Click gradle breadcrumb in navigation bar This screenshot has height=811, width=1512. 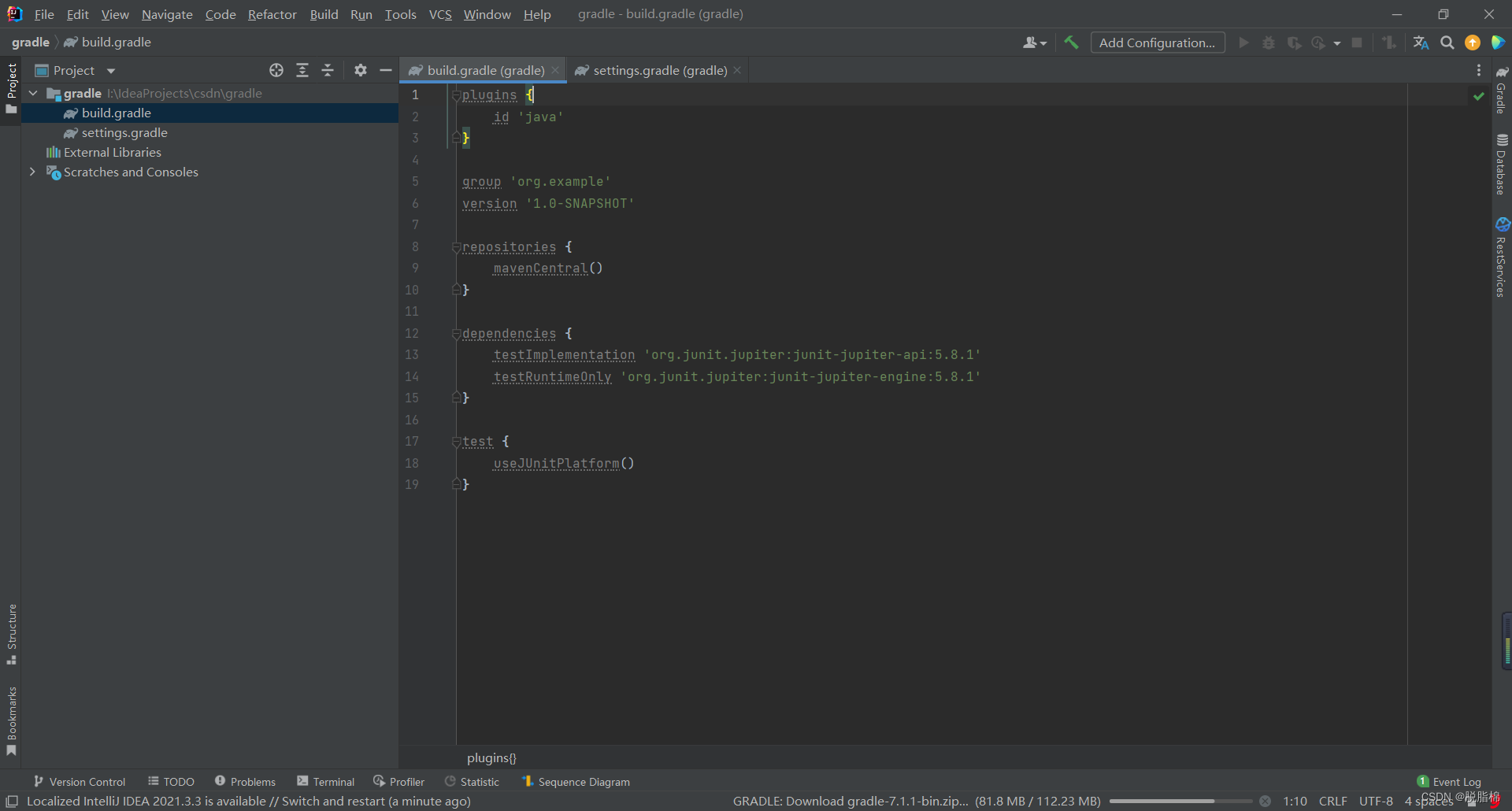pos(31,42)
